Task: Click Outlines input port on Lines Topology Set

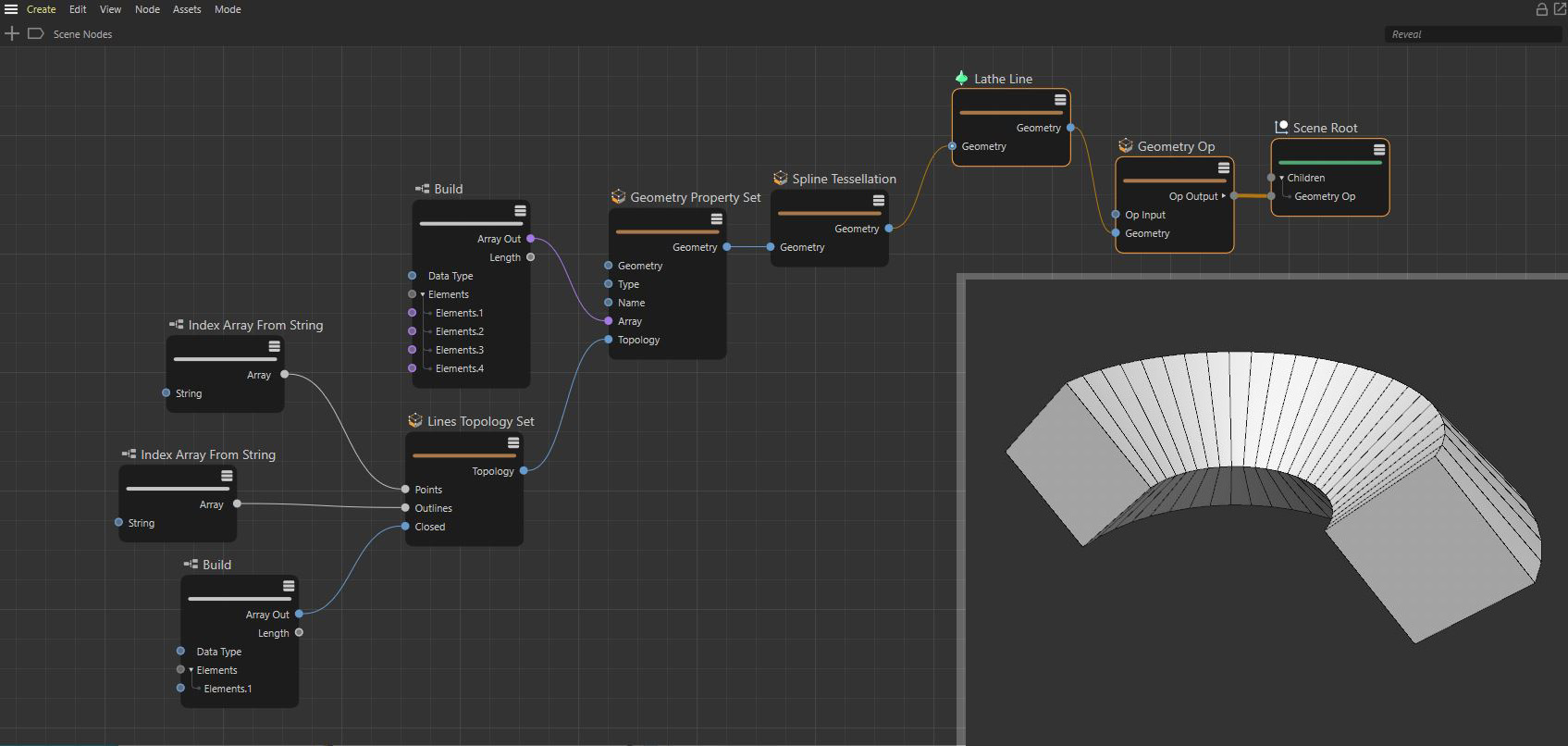Action: coord(405,508)
